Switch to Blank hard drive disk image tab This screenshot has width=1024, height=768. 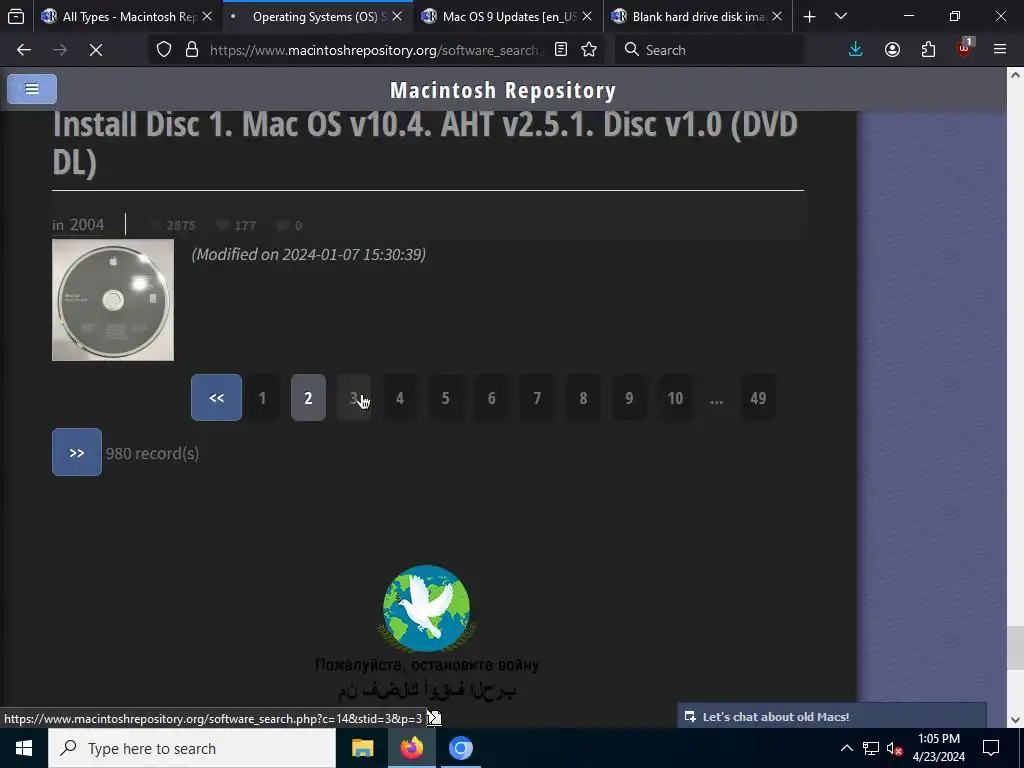click(697, 16)
